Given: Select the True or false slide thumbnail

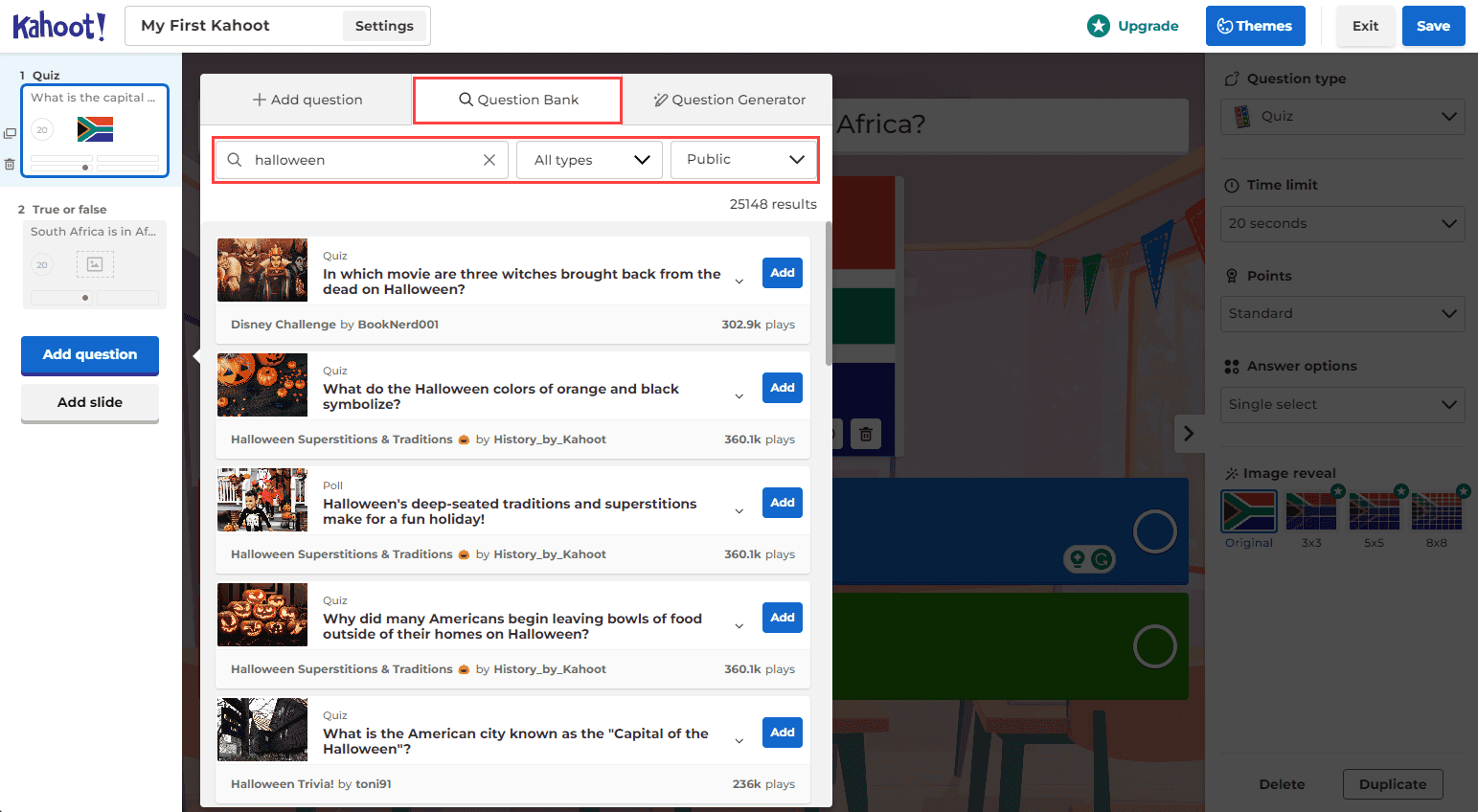Looking at the screenshot, I should coord(95,265).
